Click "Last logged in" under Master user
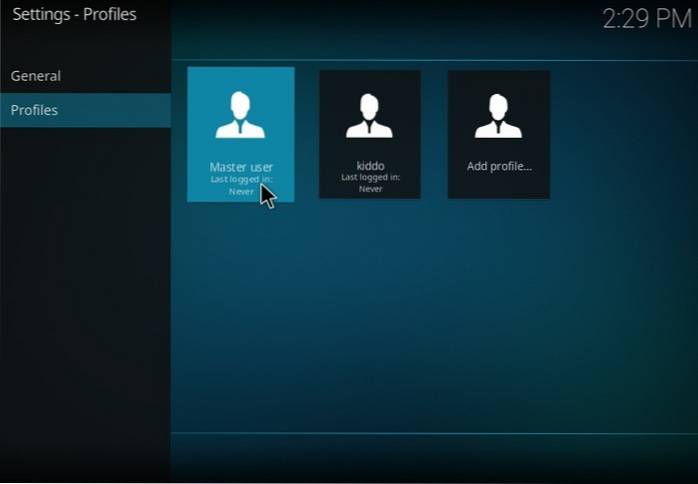The width and height of the screenshot is (698, 484). (x=241, y=179)
